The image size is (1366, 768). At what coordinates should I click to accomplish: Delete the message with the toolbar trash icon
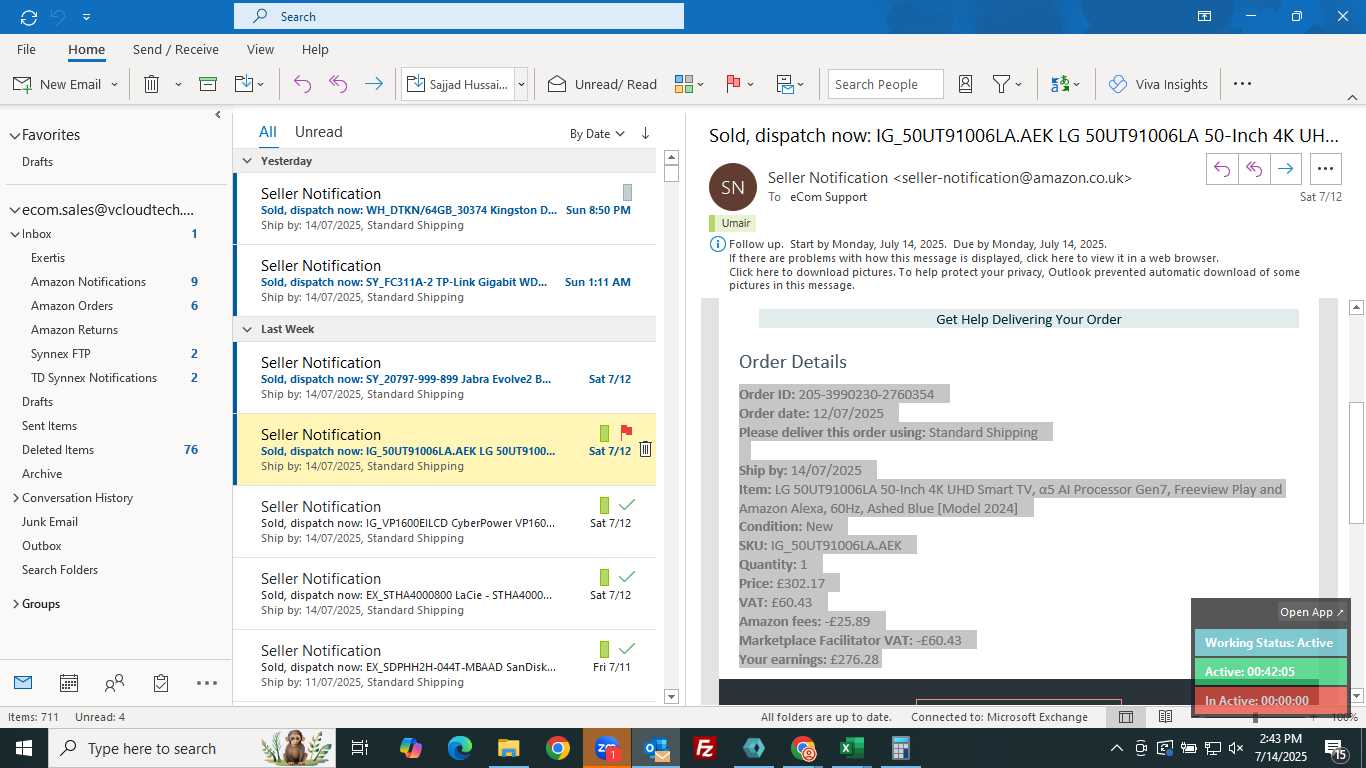(x=151, y=84)
